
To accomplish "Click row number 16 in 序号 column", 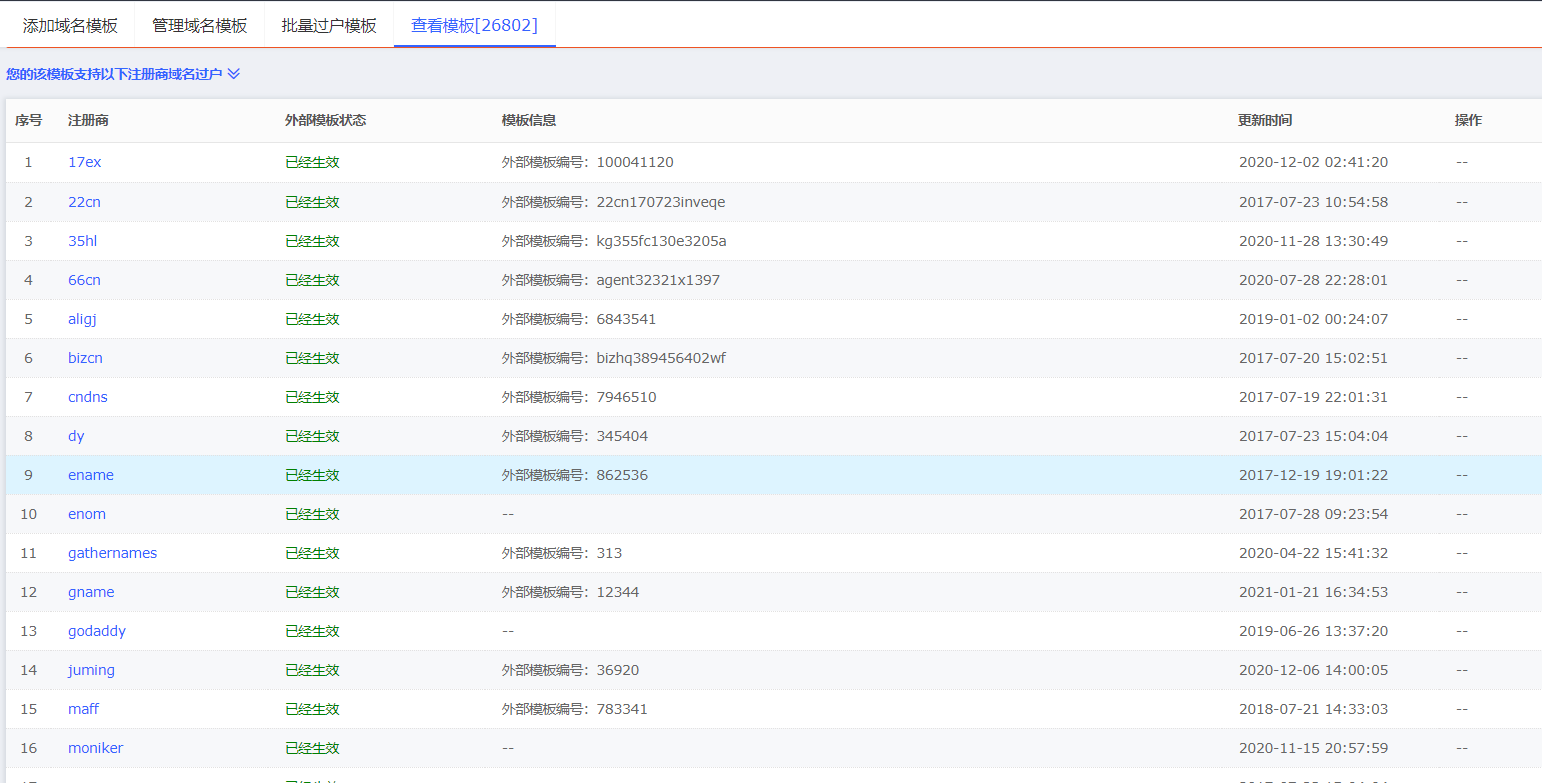I will pyautogui.click(x=28, y=748).
